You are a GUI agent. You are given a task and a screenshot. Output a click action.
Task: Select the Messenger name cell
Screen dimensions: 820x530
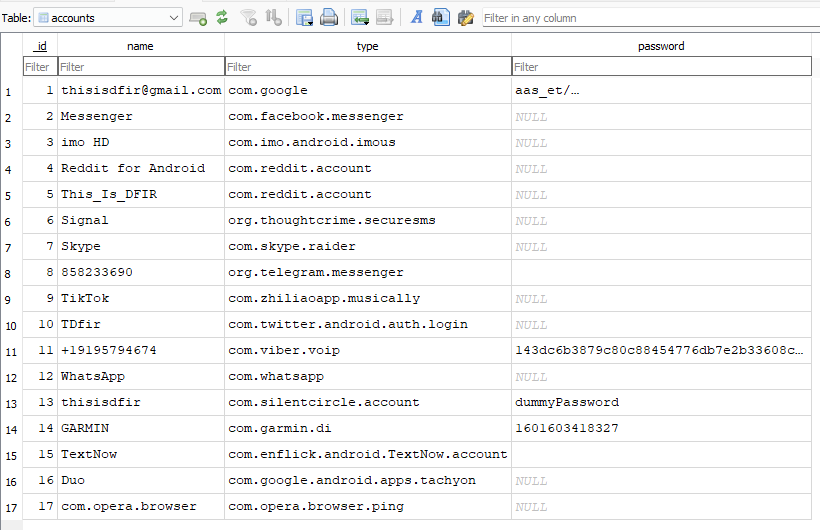[141, 117]
